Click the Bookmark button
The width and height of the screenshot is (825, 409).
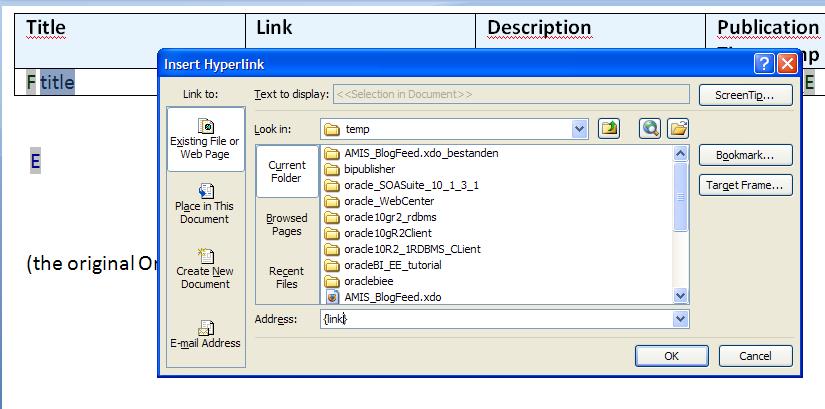746,155
